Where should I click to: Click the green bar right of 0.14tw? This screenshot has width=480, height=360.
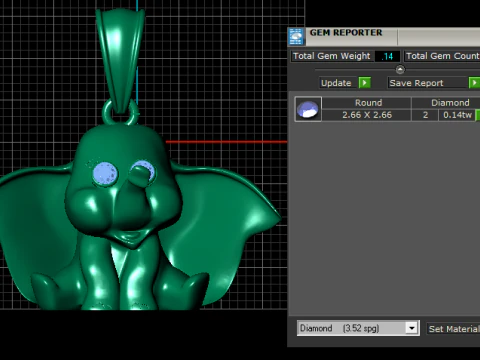[478, 115]
